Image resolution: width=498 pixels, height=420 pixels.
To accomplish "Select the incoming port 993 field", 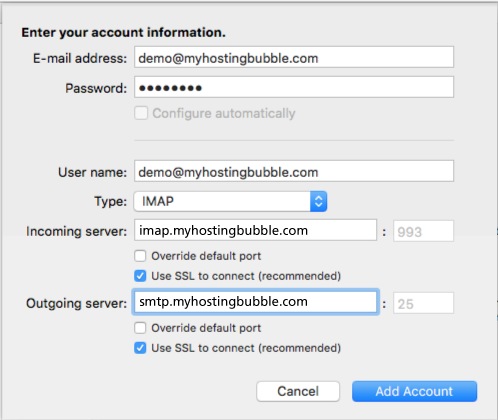I will point(423,231).
